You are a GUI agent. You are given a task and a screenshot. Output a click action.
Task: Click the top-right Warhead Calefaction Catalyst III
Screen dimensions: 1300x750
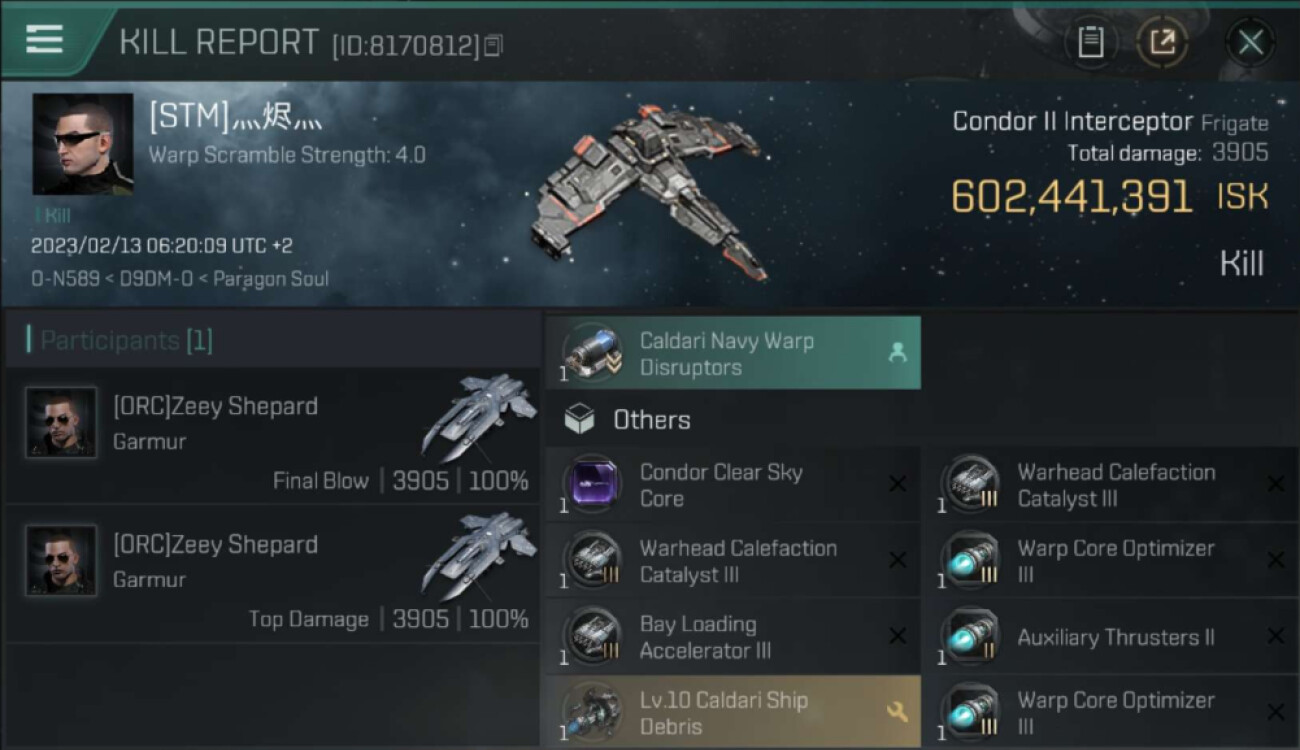coord(1111,484)
